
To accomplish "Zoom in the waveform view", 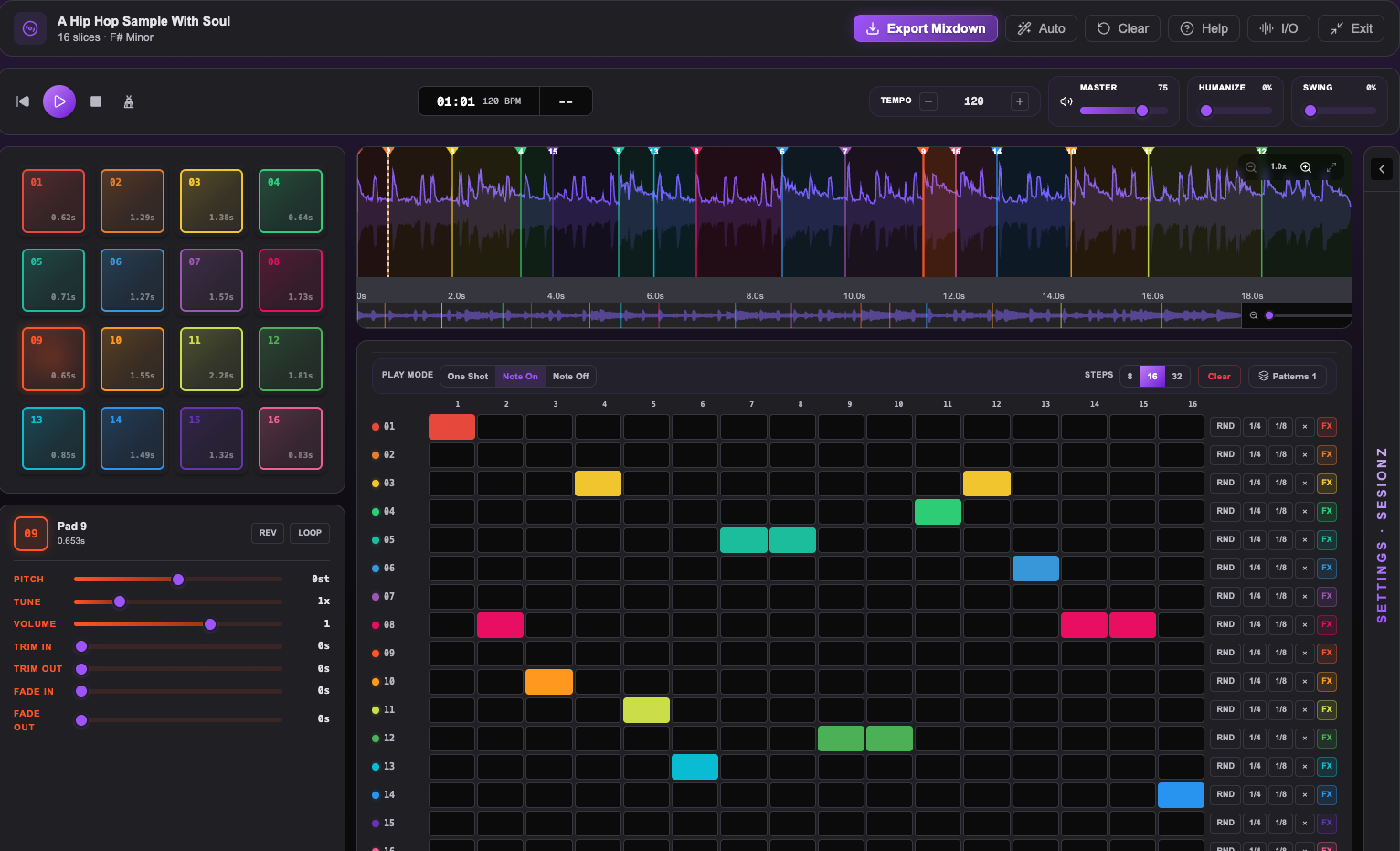I will (x=1306, y=166).
